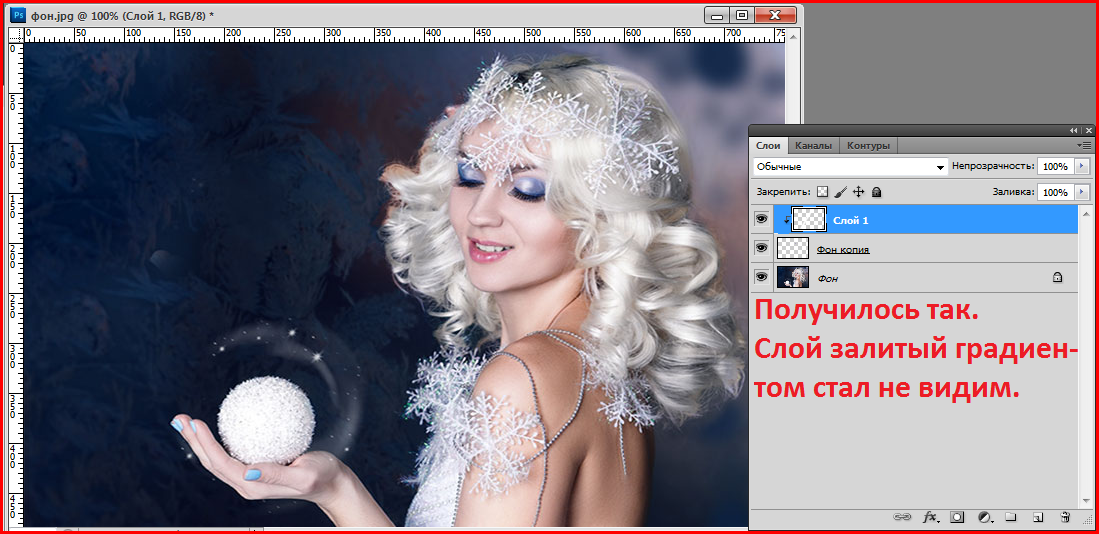Hide the Слой 1 layer

(x=761, y=220)
